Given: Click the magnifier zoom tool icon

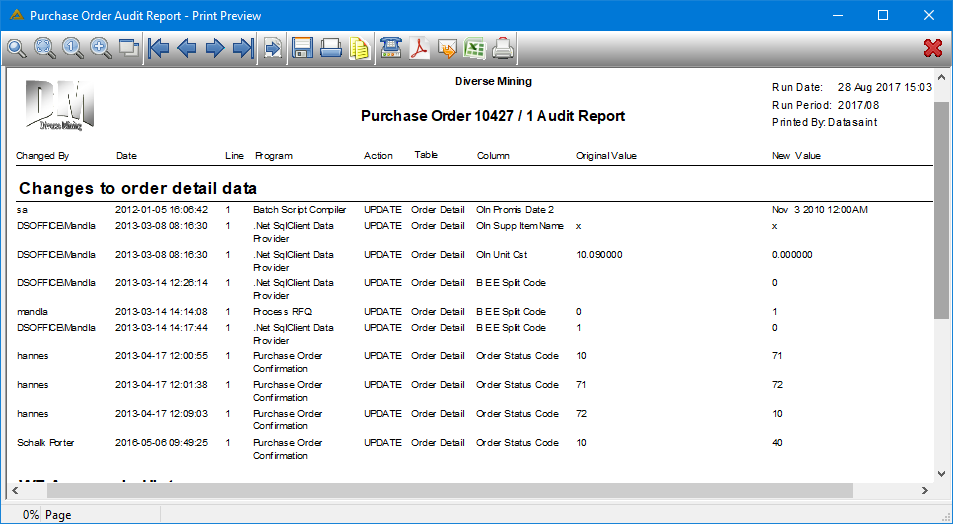Looking at the screenshot, I should point(16,49).
